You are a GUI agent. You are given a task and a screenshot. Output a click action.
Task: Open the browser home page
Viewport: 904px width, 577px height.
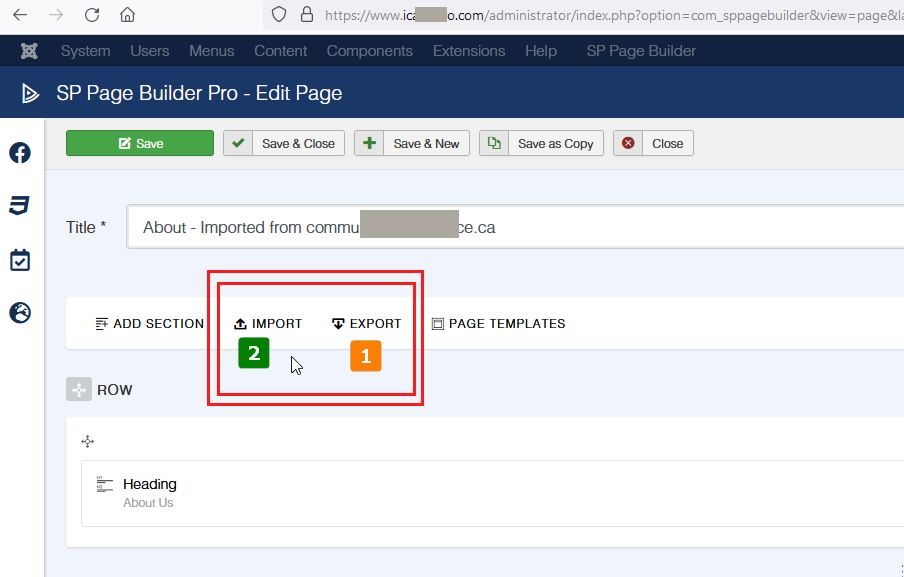click(x=127, y=15)
